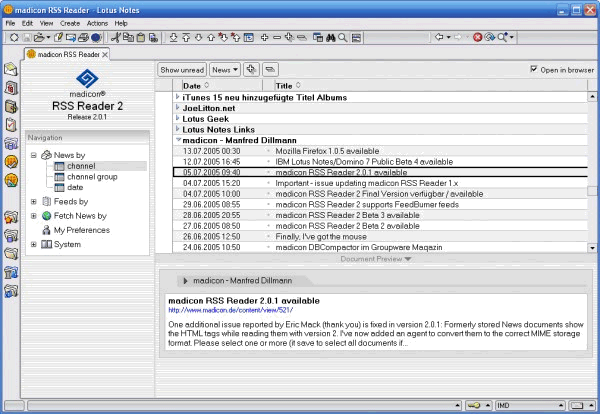The image size is (600, 414).
Task: Select channel under News by
Action: click(81, 166)
